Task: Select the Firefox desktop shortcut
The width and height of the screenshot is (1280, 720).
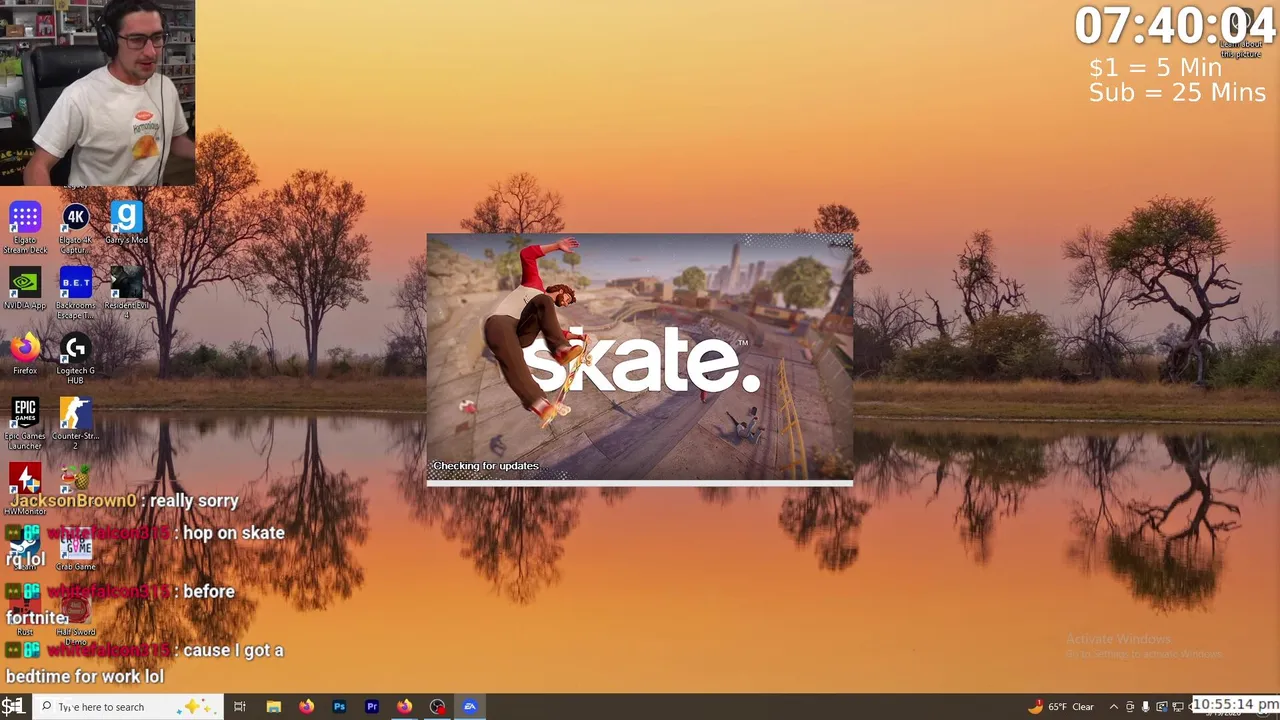Action: 25,355
